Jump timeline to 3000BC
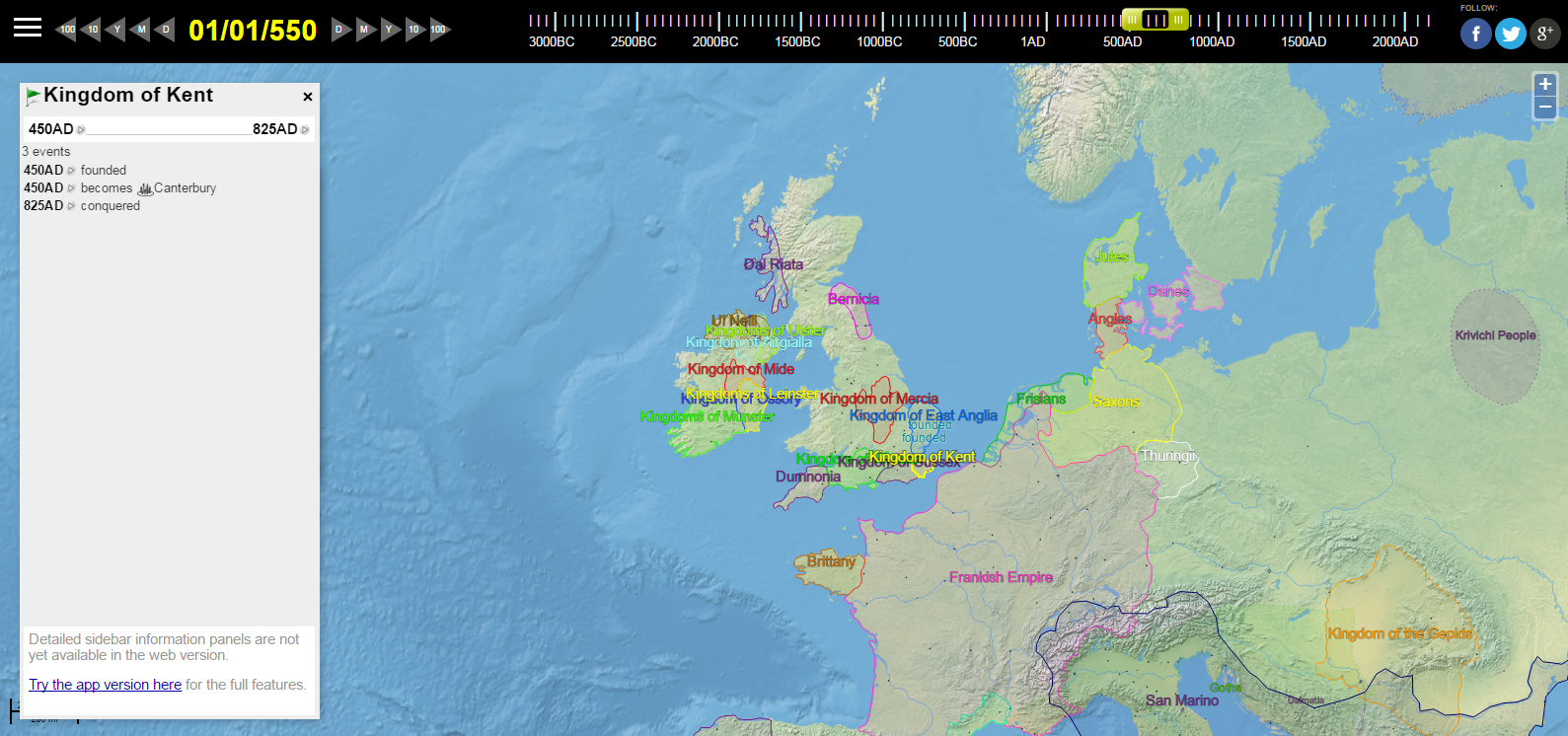Screen dimensions: 1568x736 [552, 41]
